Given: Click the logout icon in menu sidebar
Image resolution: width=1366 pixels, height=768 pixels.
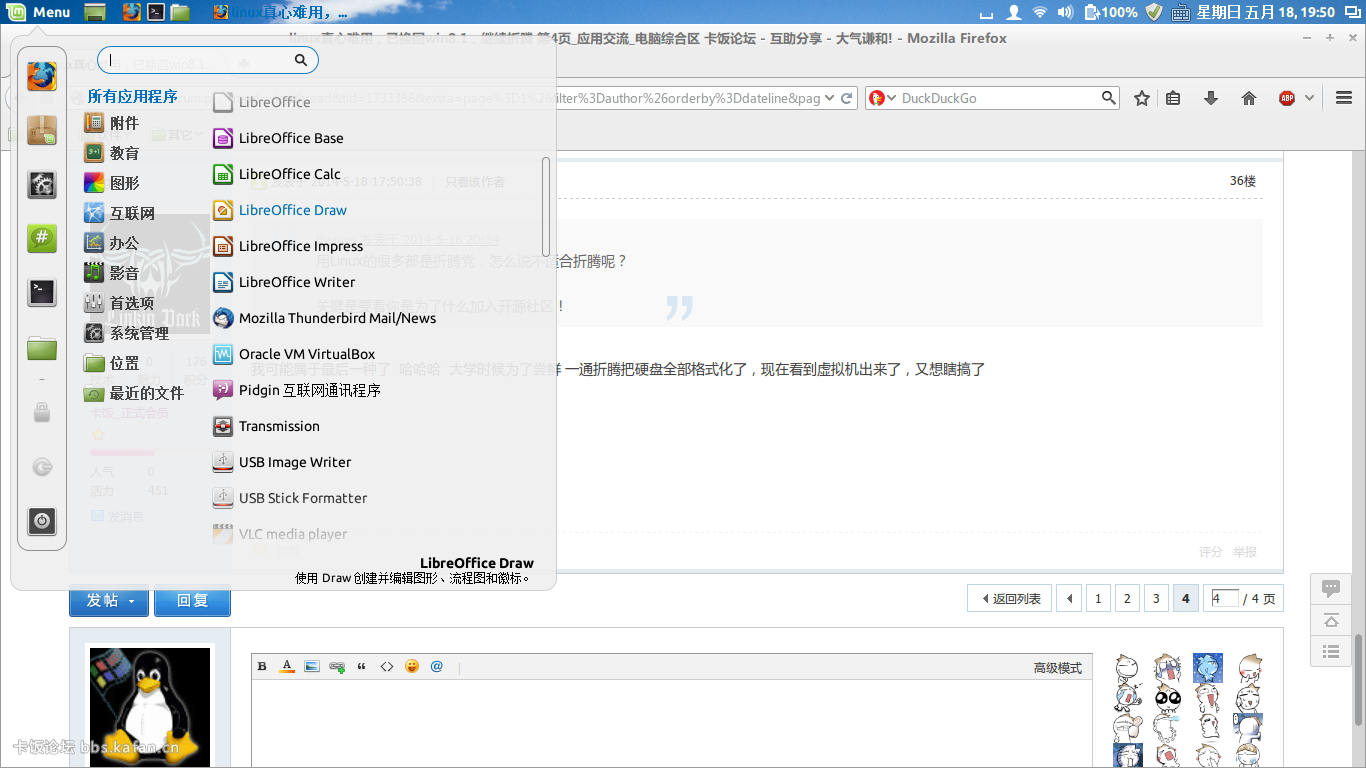Looking at the screenshot, I should (x=41, y=466).
